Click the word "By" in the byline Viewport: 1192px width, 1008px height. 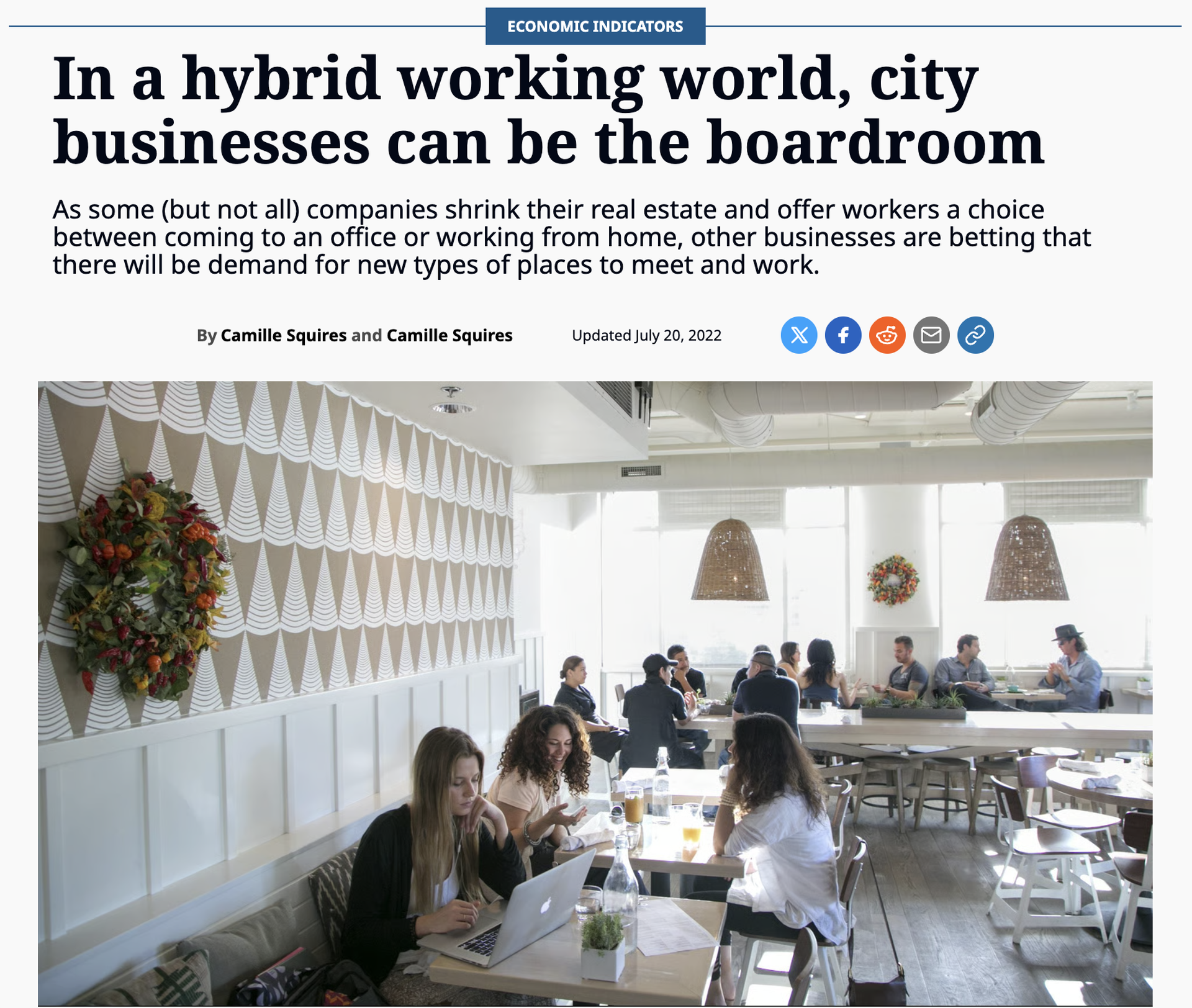207,335
